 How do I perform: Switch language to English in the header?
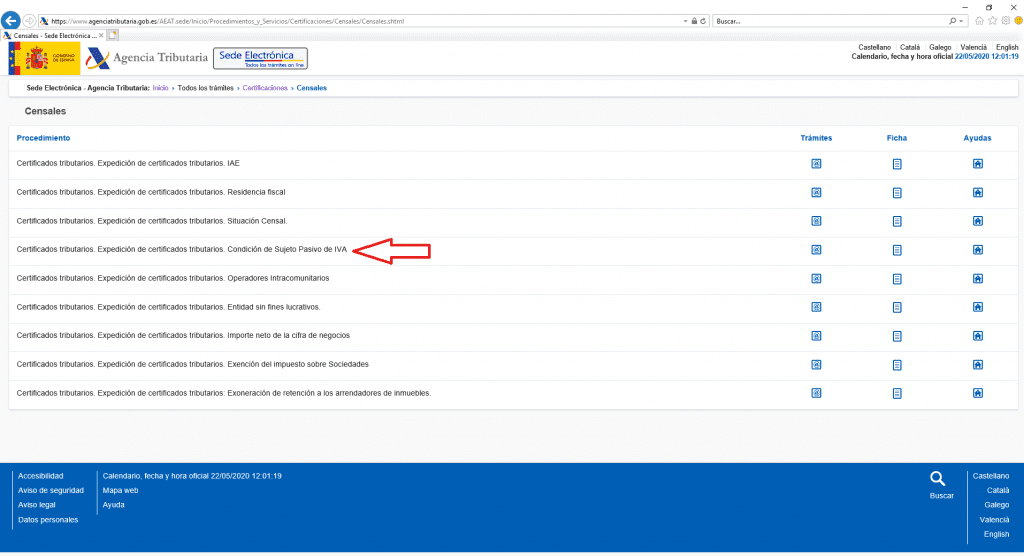point(1006,47)
